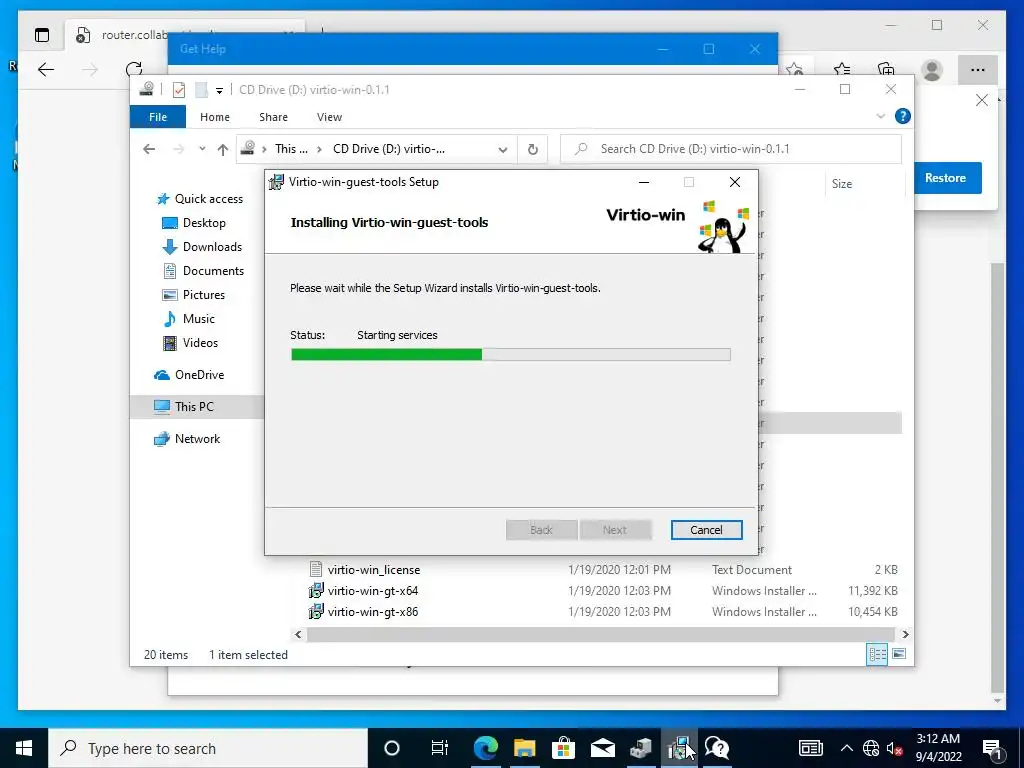Select the virtio-win-gt-x64 installer
This screenshot has height=768, width=1024.
[x=372, y=591]
